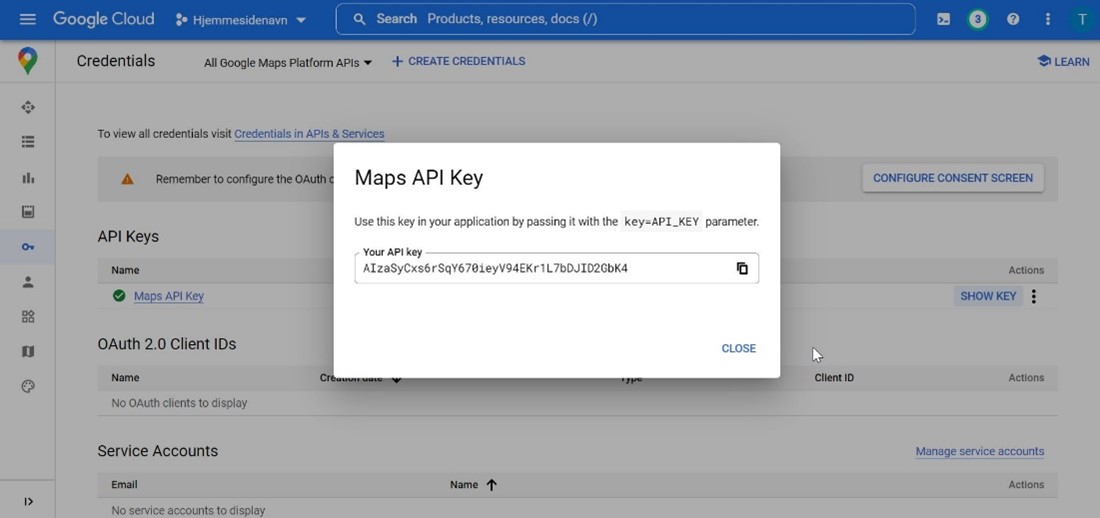Screen dimensions: 1100x518
Task: Select the Credentials key icon in the sidebar
Action: 27,247
